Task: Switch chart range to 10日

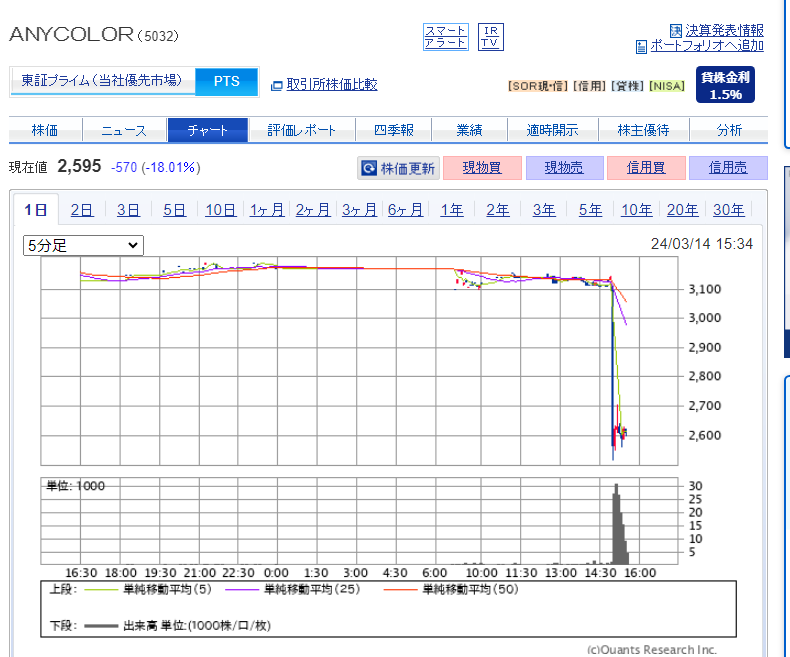Action: pyautogui.click(x=221, y=210)
